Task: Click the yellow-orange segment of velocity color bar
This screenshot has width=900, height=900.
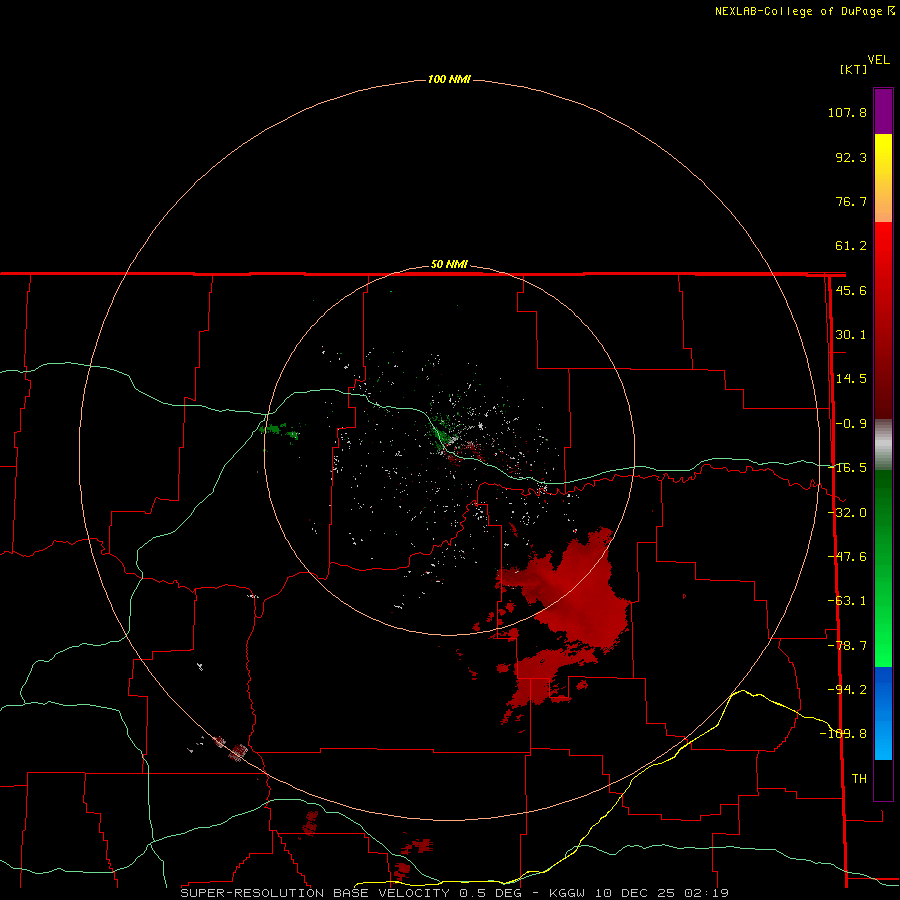Action: pos(883,178)
